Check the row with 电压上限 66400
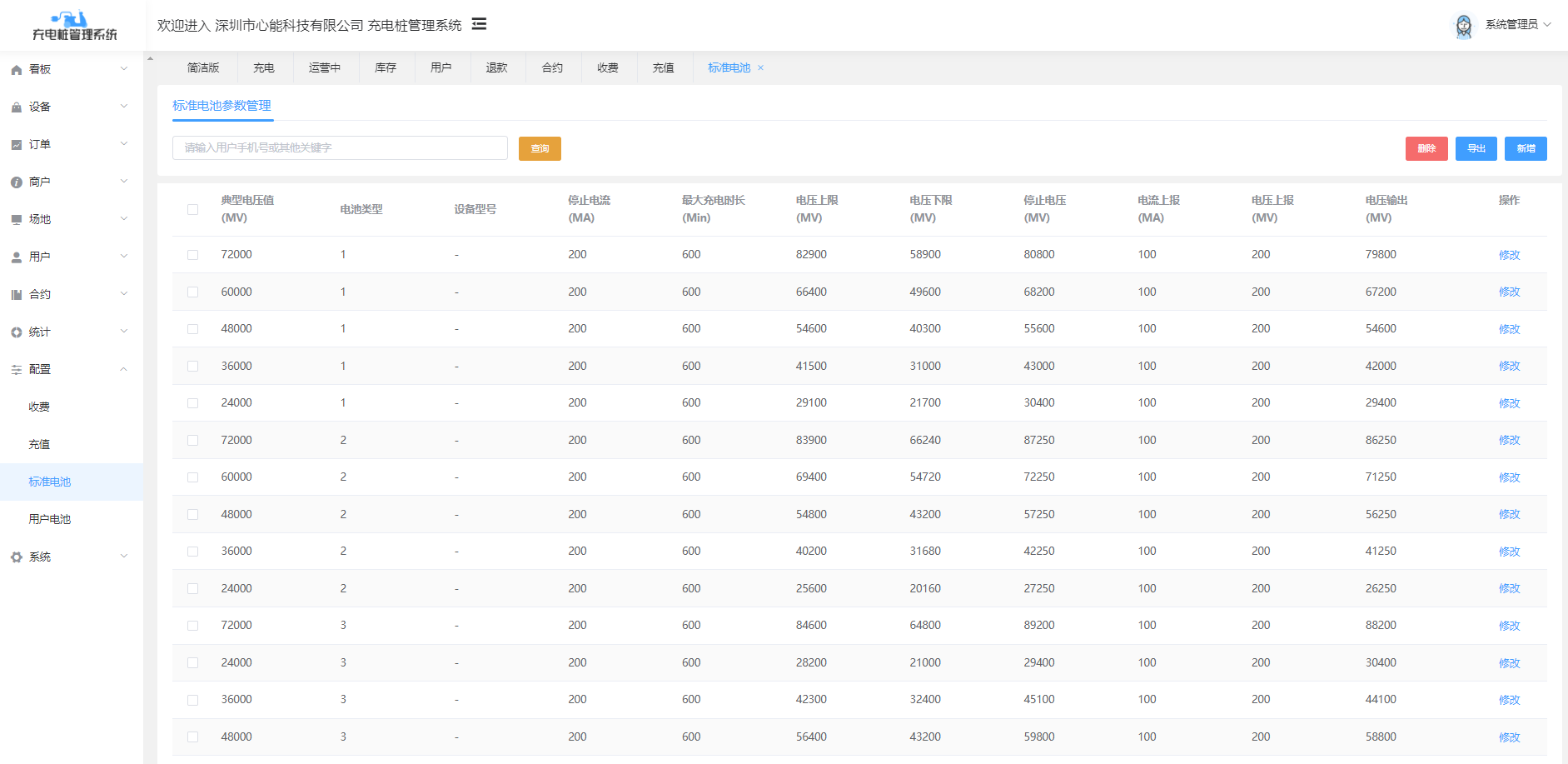 [x=193, y=292]
